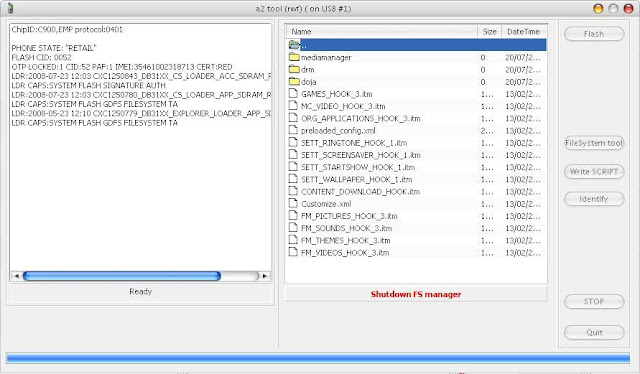640x374 pixels.
Task: Open the FileSystem tool
Action: coord(594,143)
